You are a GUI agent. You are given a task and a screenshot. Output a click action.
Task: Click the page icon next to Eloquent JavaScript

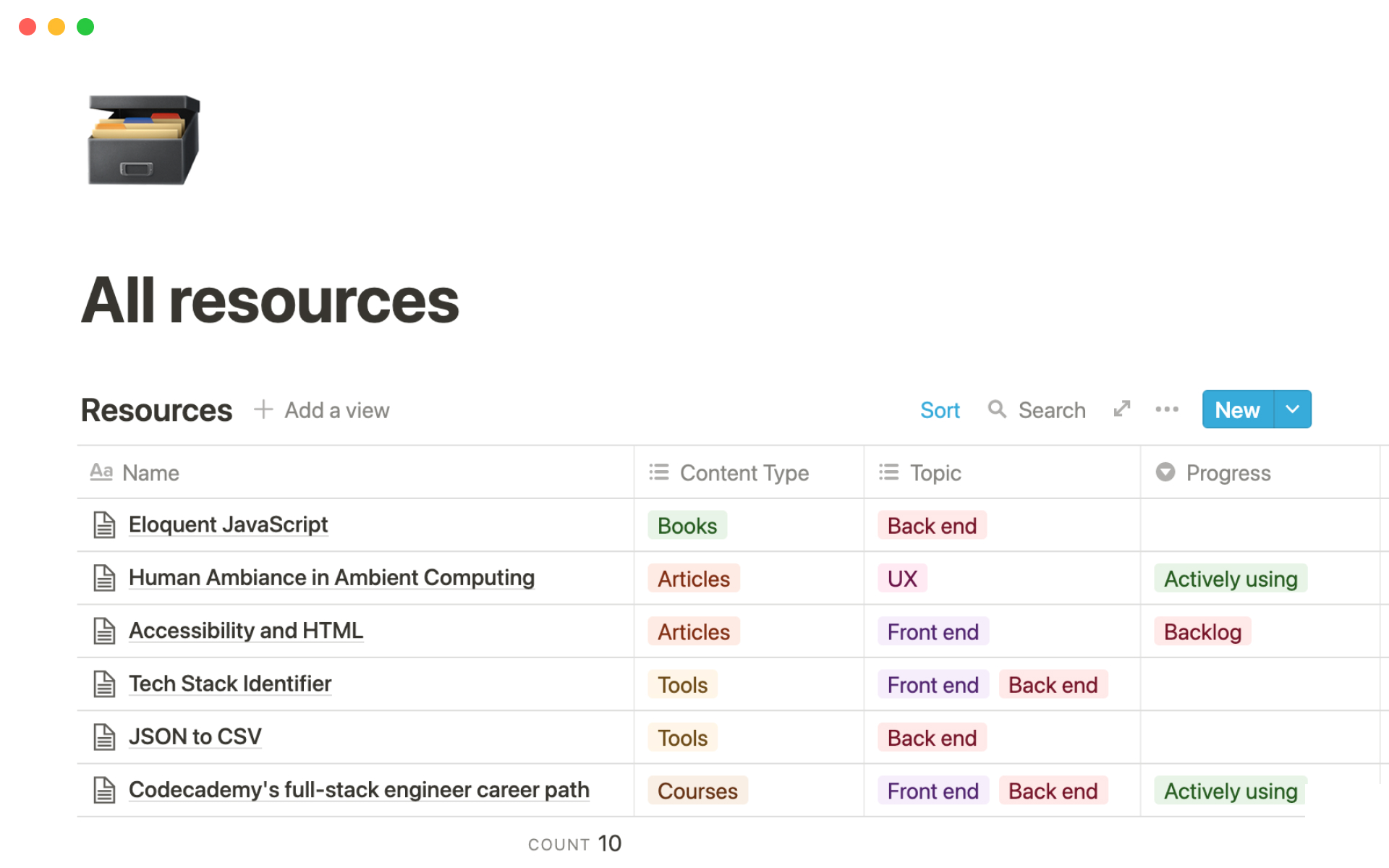[103, 524]
